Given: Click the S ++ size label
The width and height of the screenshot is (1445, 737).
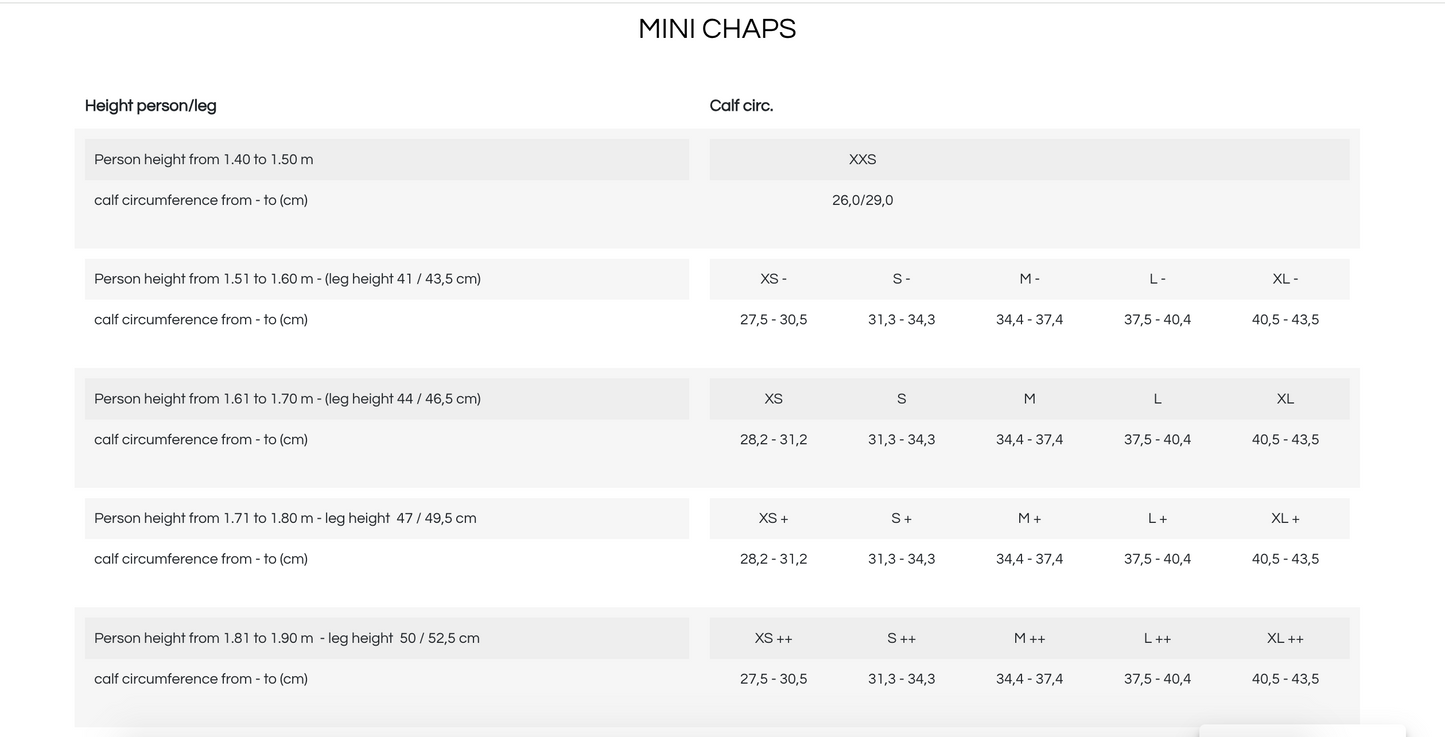Looking at the screenshot, I should (901, 639).
